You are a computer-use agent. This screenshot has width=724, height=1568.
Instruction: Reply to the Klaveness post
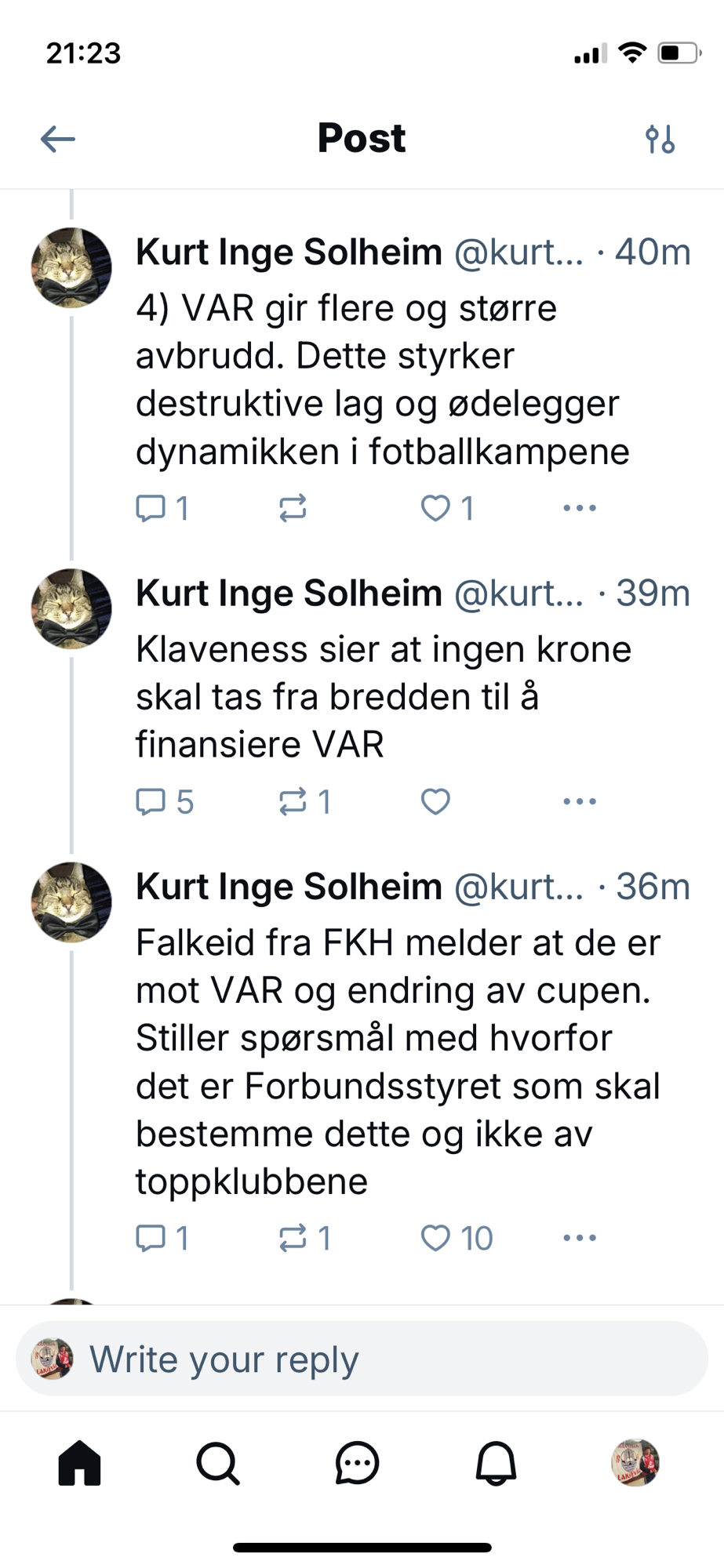[151, 801]
